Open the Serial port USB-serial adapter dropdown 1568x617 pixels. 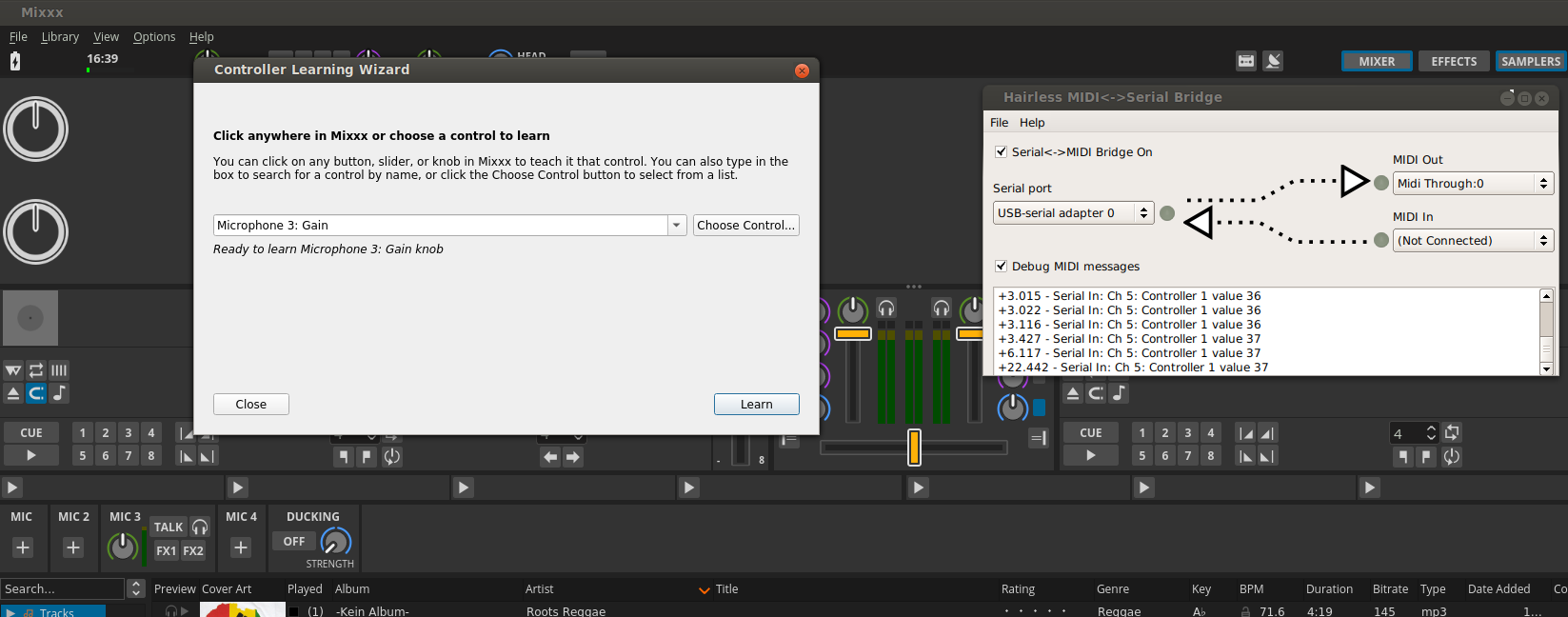point(1073,213)
